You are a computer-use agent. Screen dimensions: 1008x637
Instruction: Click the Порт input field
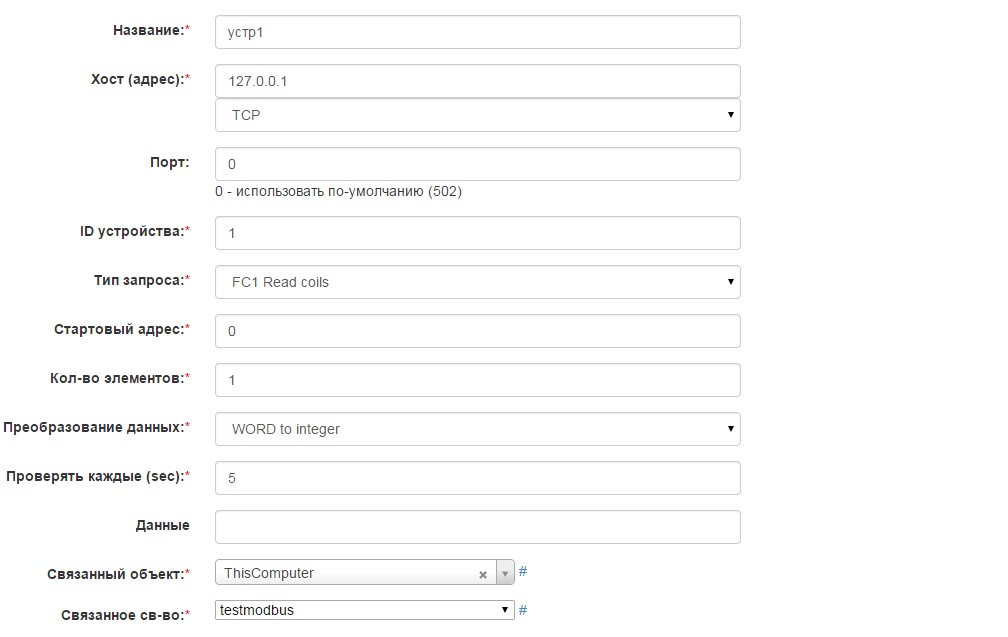coord(477,164)
